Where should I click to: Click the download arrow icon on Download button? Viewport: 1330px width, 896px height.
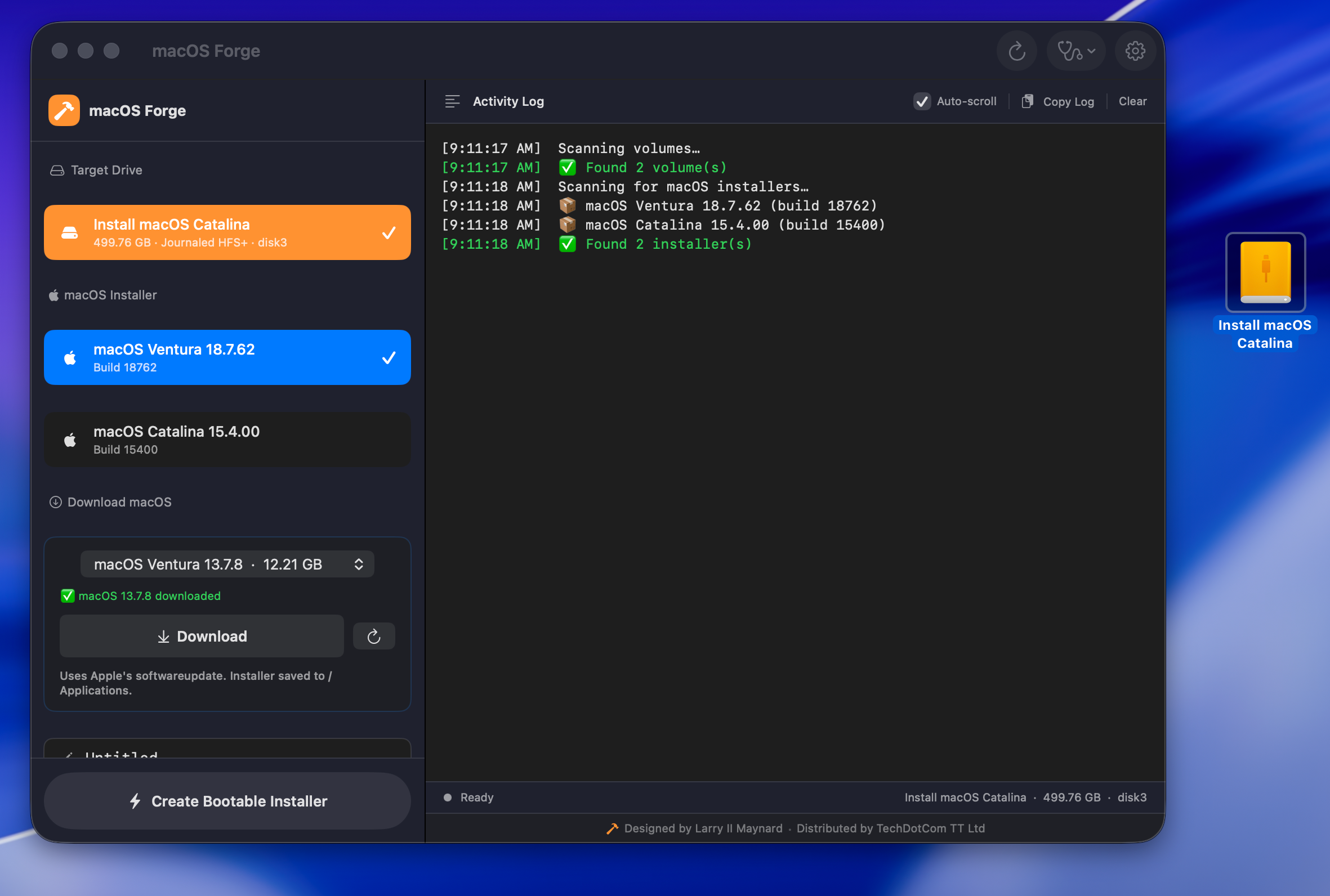coord(163,637)
